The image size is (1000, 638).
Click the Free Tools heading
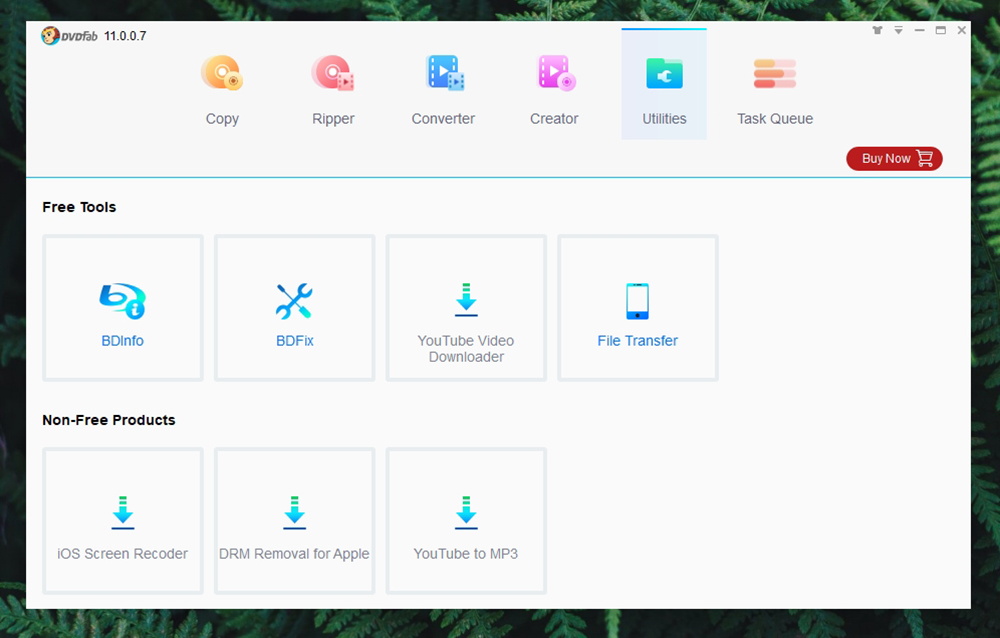[79, 207]
